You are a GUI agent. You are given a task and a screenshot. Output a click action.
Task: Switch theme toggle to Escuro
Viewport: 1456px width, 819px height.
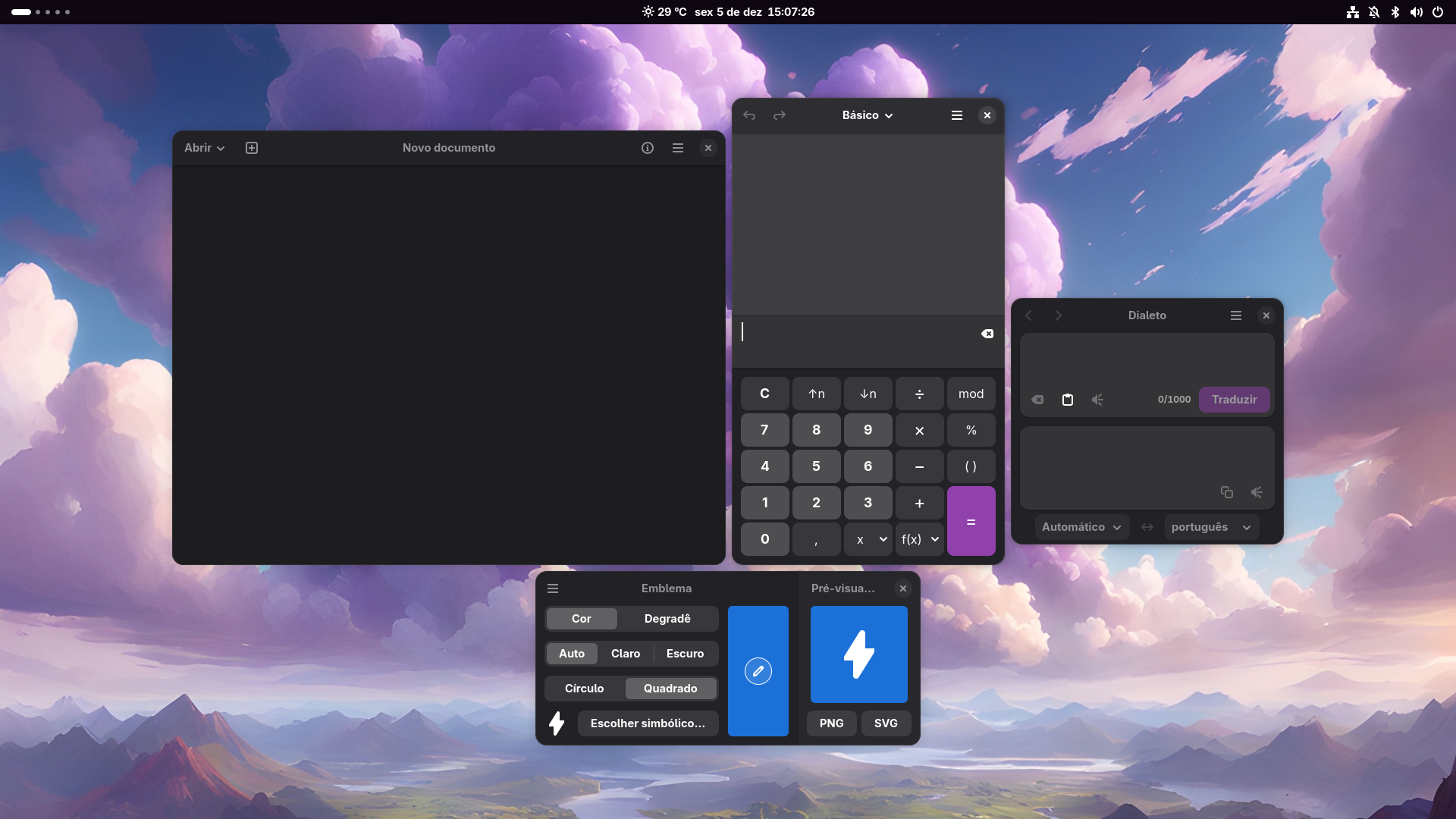(x=685, y=654)
